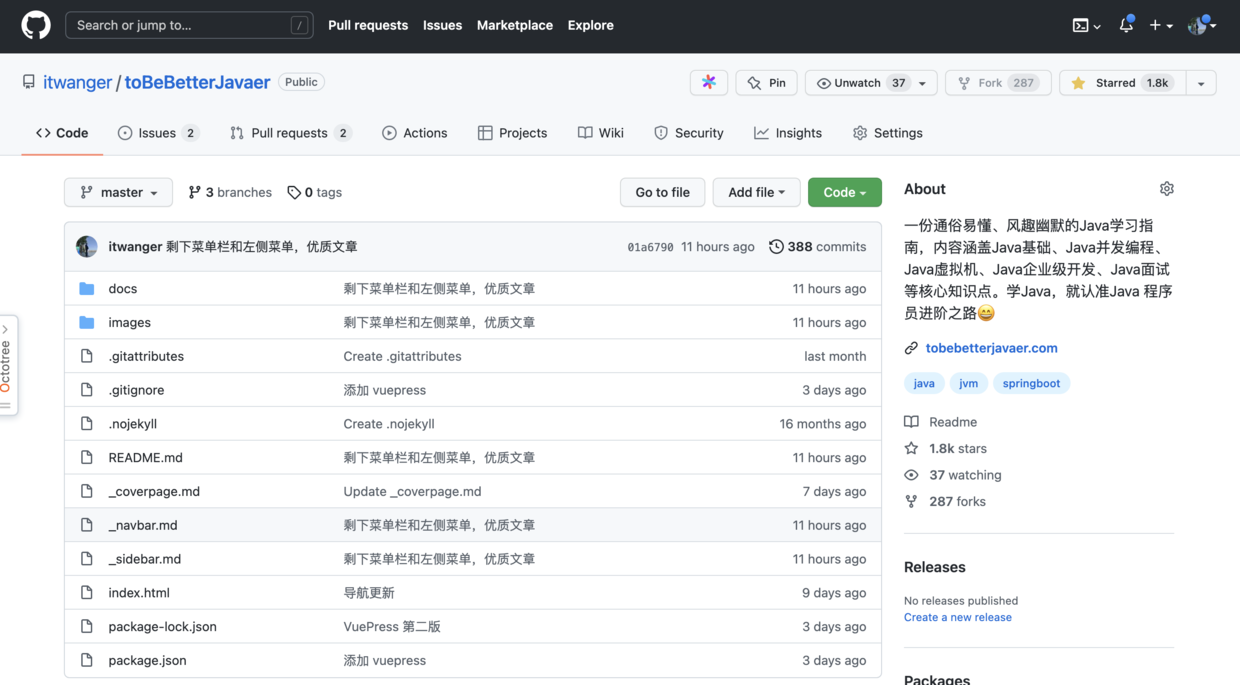Click the commit history clock icon
The width and height of the screenshot is (1240, 685).
click(776, 247)
